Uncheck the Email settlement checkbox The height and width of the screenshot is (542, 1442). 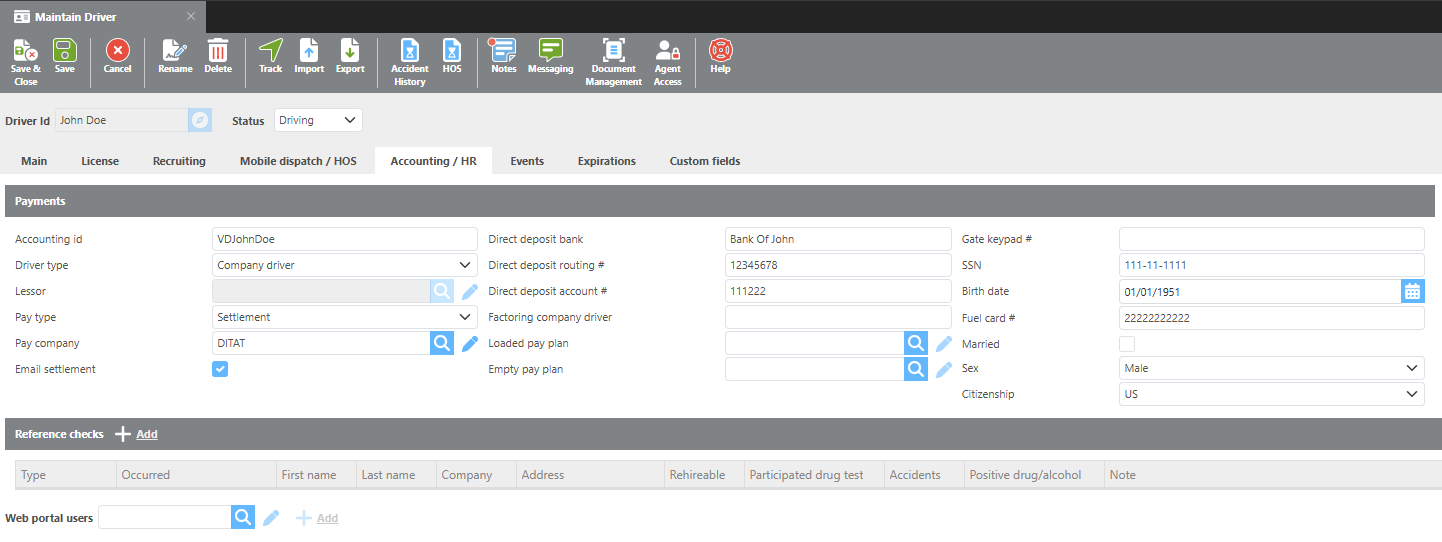(220, 369)
